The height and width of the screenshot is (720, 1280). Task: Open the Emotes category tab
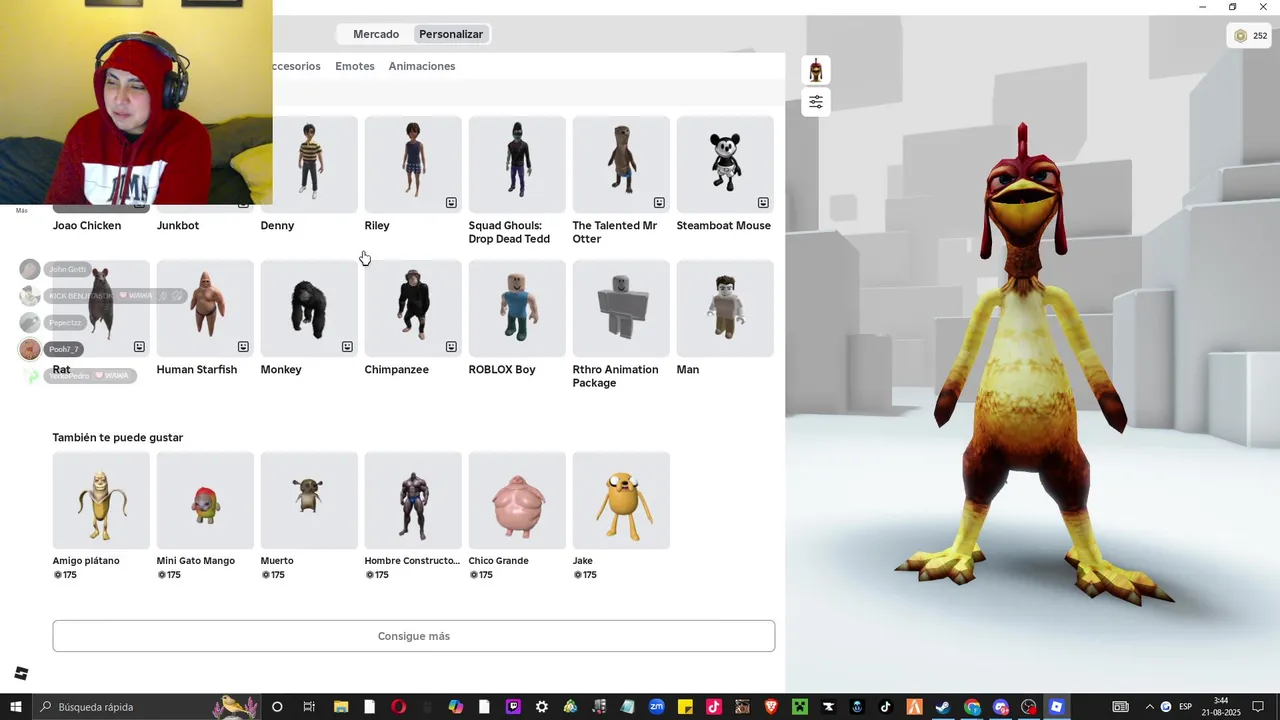(355, 66)
